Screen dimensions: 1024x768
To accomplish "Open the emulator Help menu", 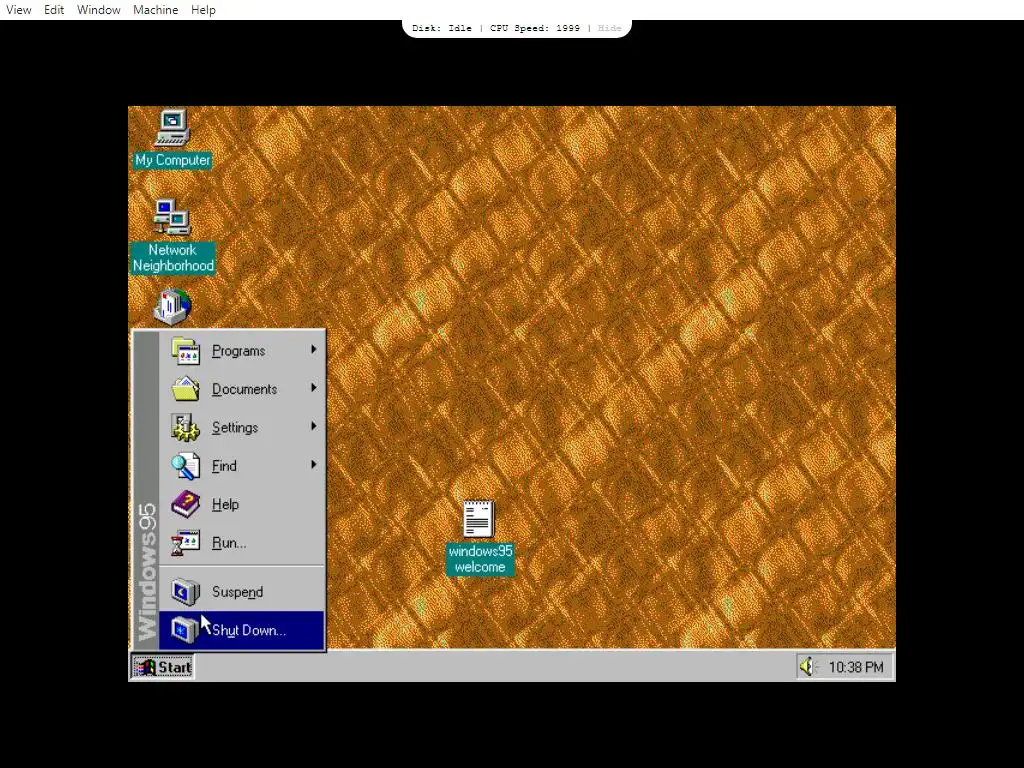I will click(x=203, y=10).
